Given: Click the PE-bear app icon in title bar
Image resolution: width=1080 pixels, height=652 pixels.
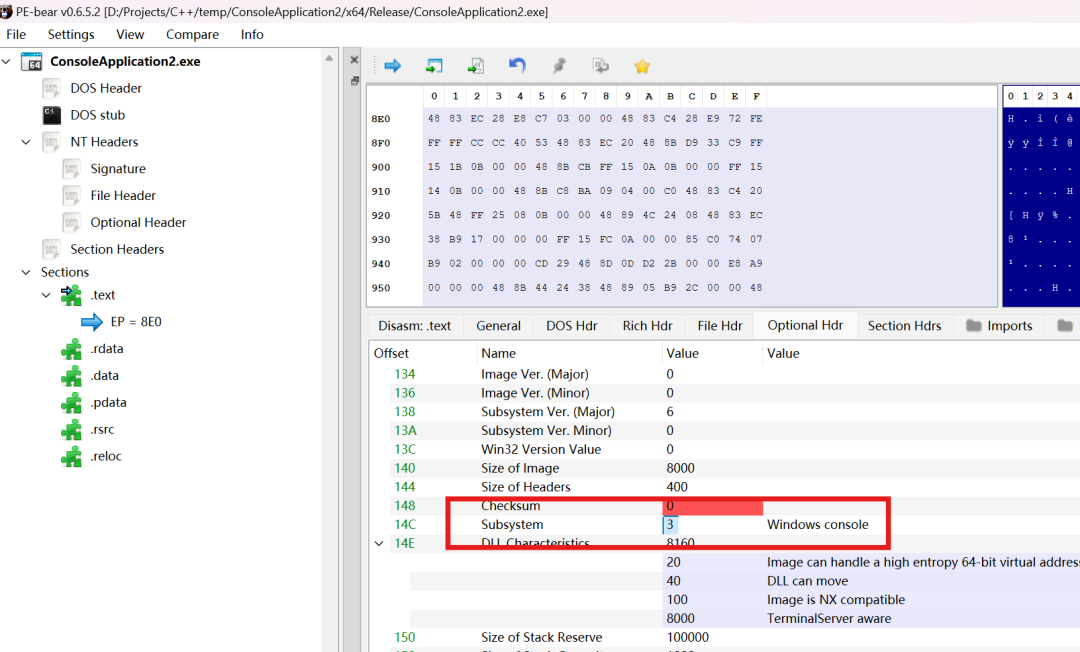Looking at the screenshot, I should pos(6,12).
